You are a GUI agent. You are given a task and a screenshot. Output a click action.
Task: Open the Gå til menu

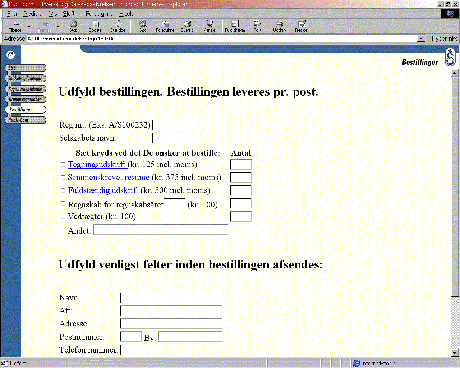69,14
